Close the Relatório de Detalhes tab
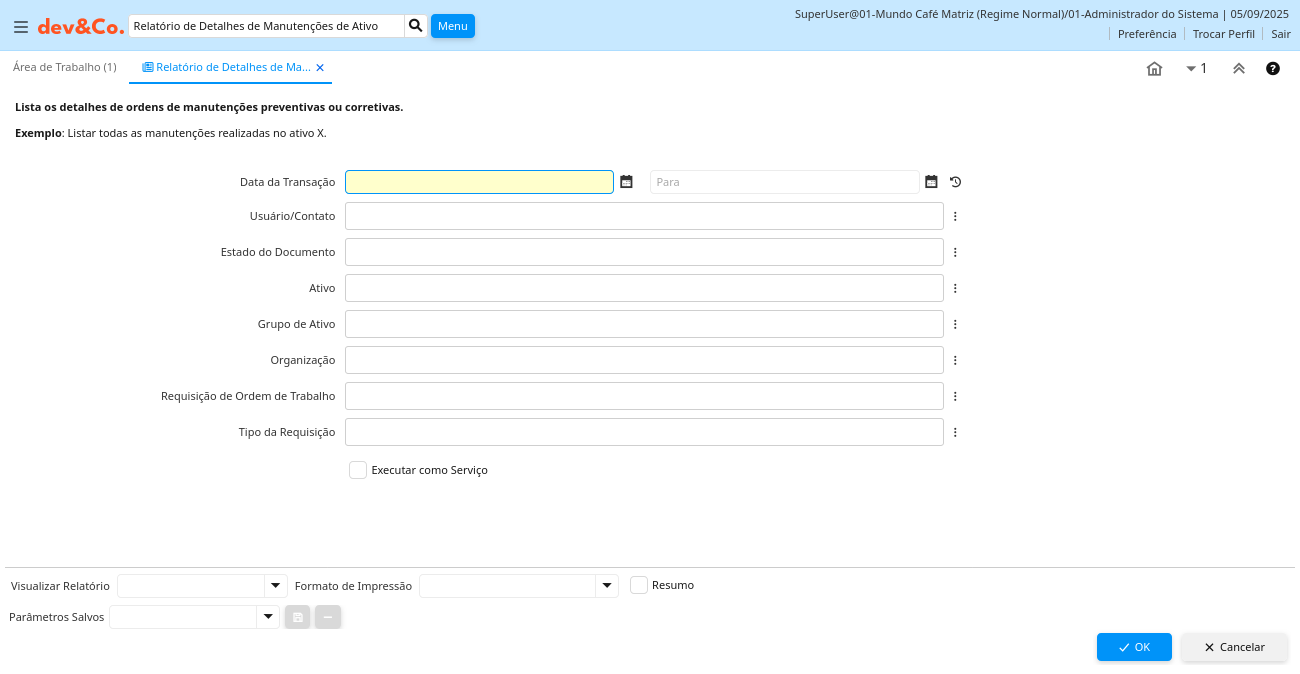 pos(320,68)
